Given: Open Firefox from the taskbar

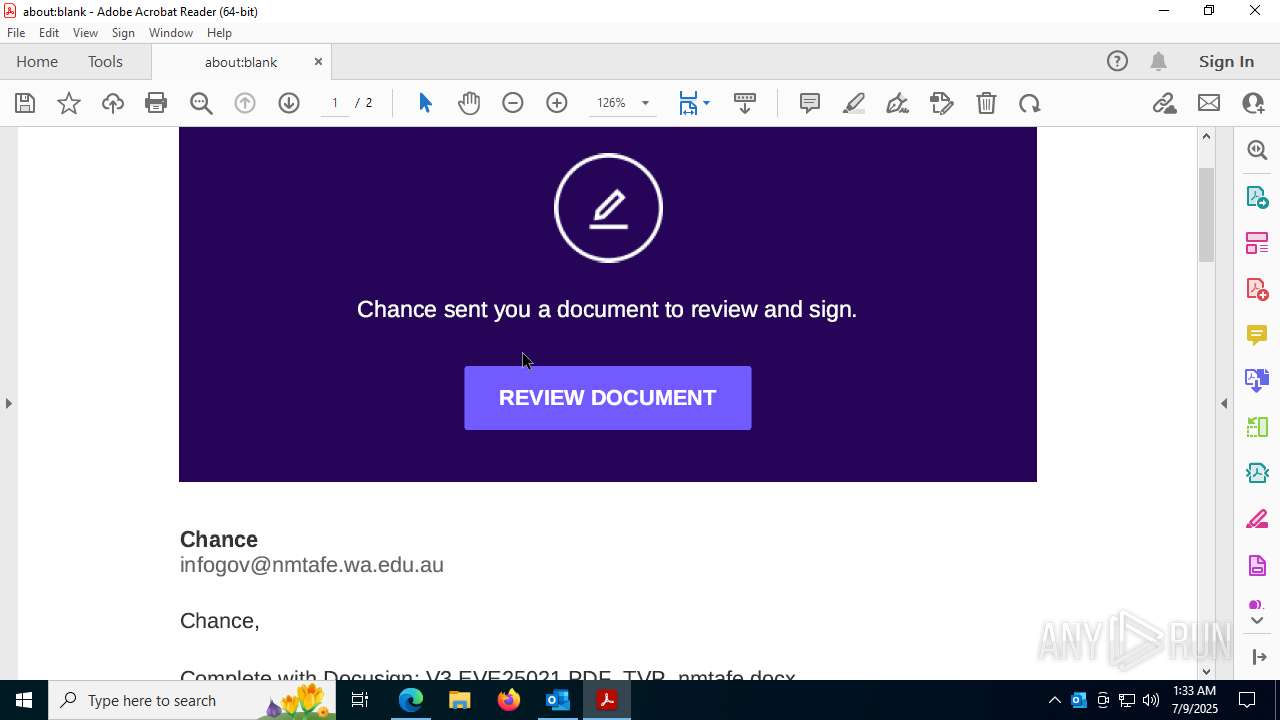Looking at the screenshot, I should tap(509, 700).
